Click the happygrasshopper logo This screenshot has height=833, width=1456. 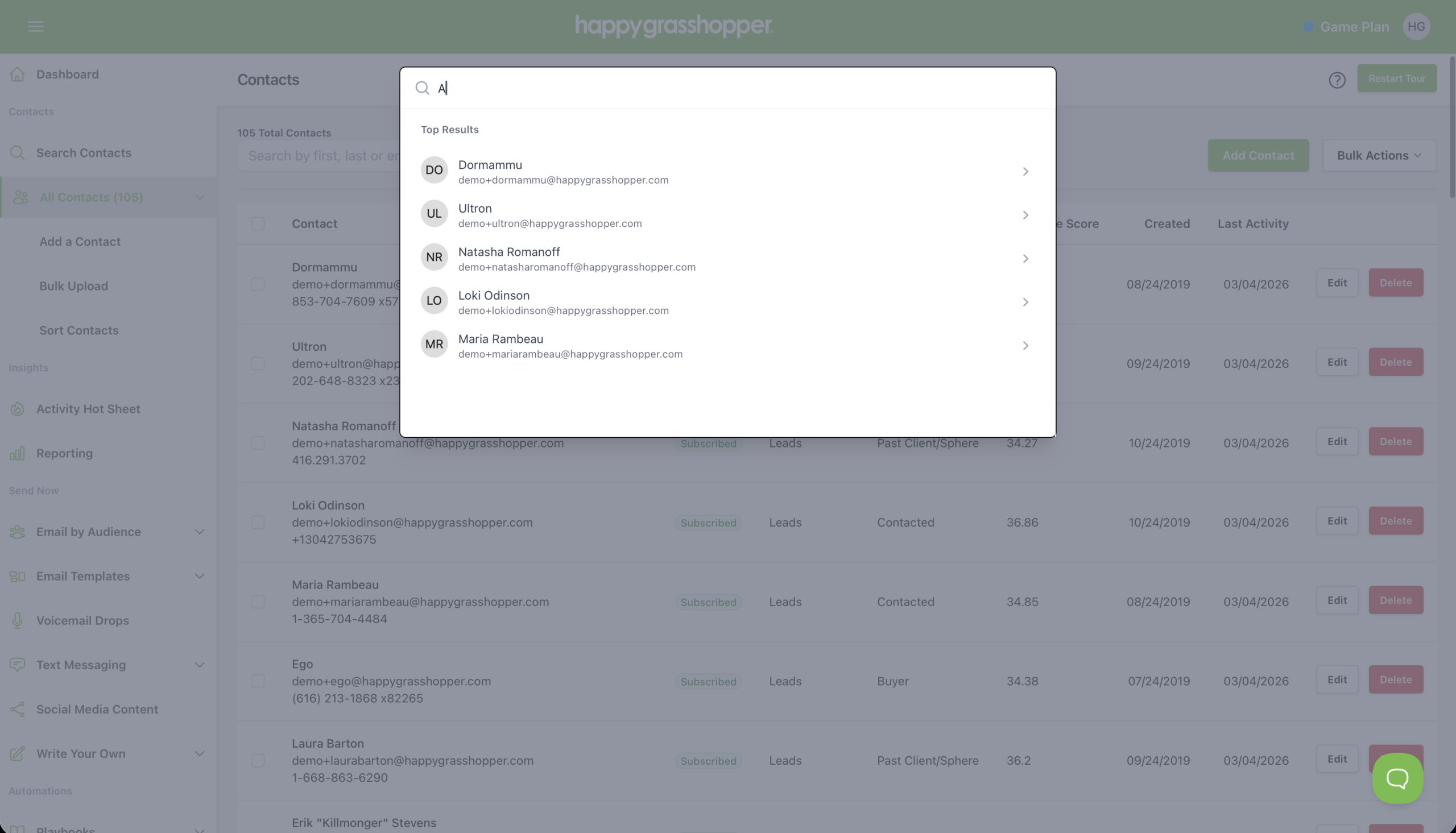click(674, 26)
